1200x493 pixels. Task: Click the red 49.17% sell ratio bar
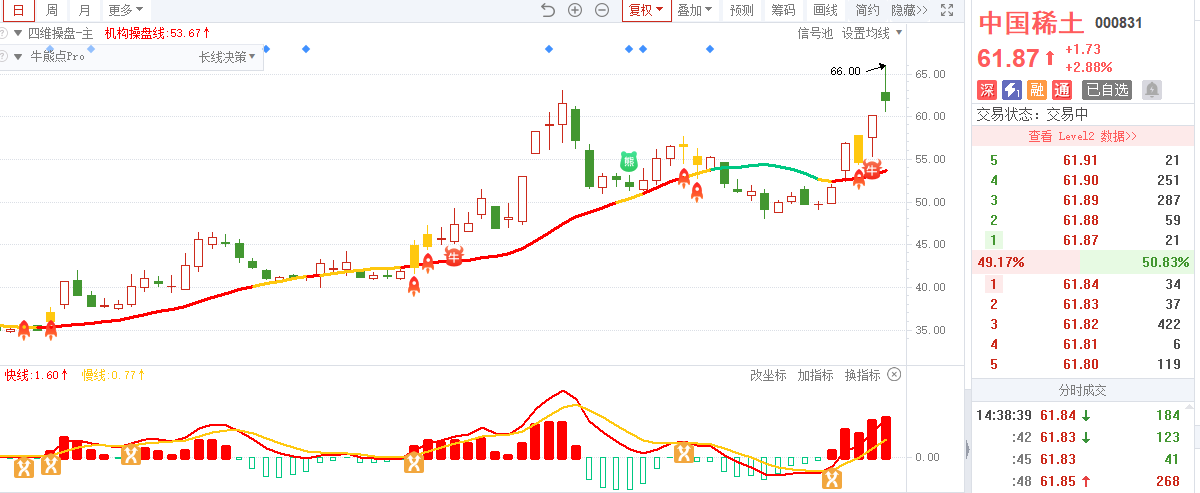[1027, 262]
